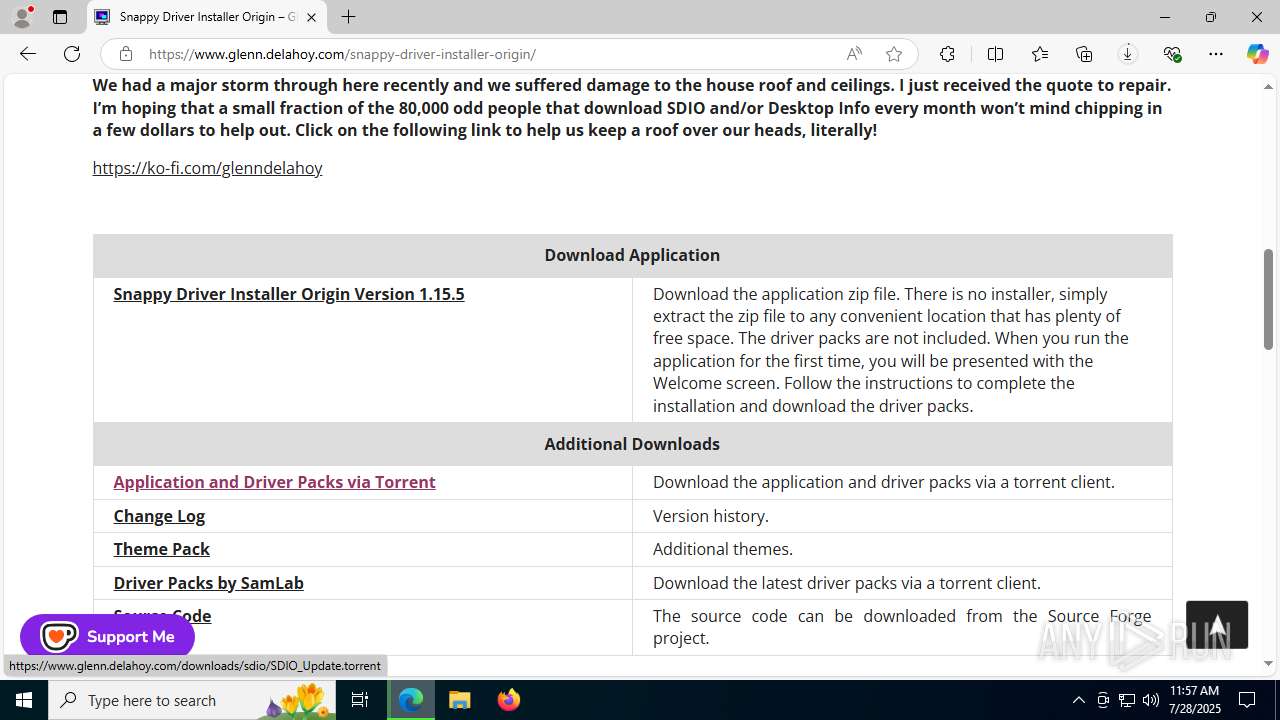The image size is (1280, 720).
Task: Close the Snappy Driver Installer tab
Action: 311,17
